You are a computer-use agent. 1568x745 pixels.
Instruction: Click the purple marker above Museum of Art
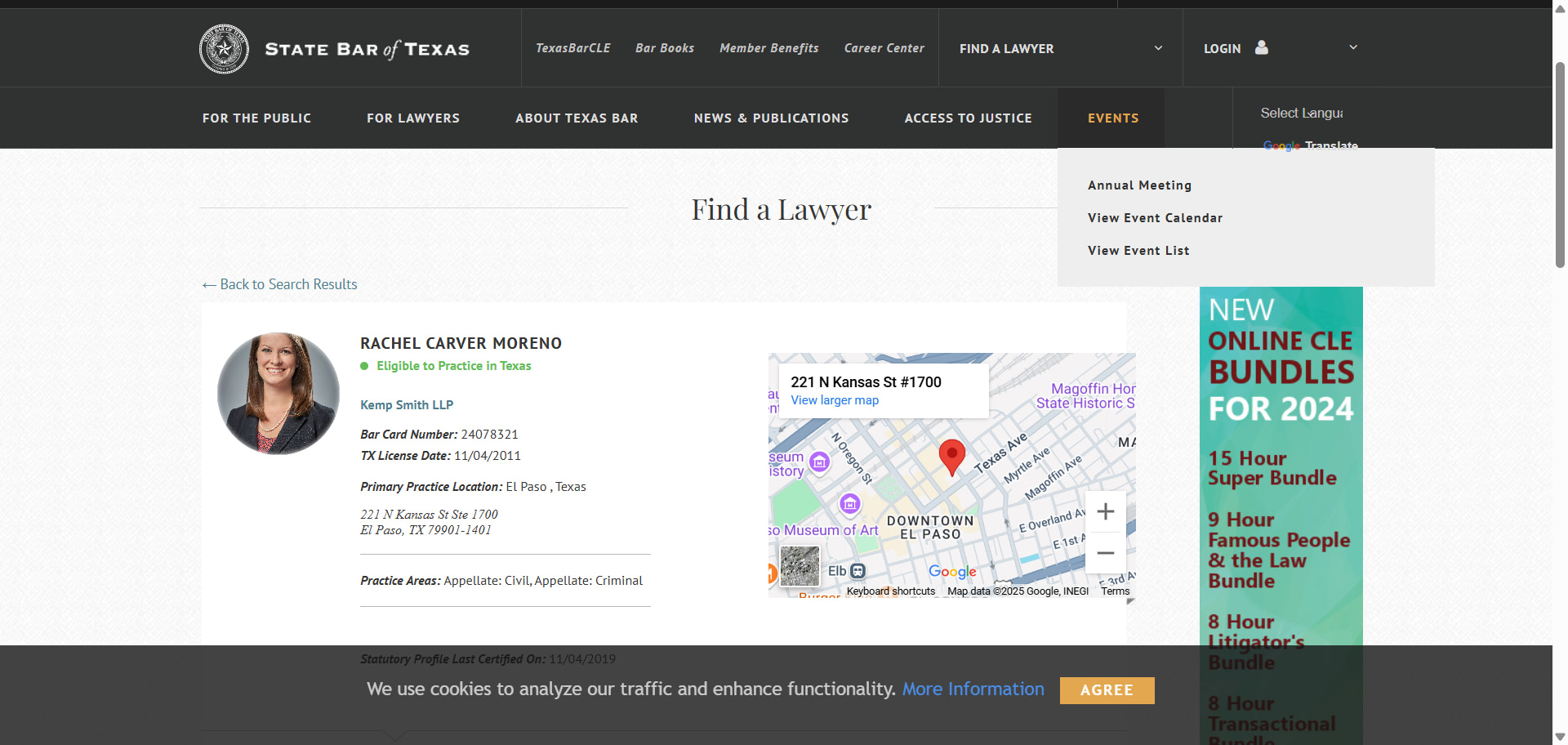coord(850,504)
